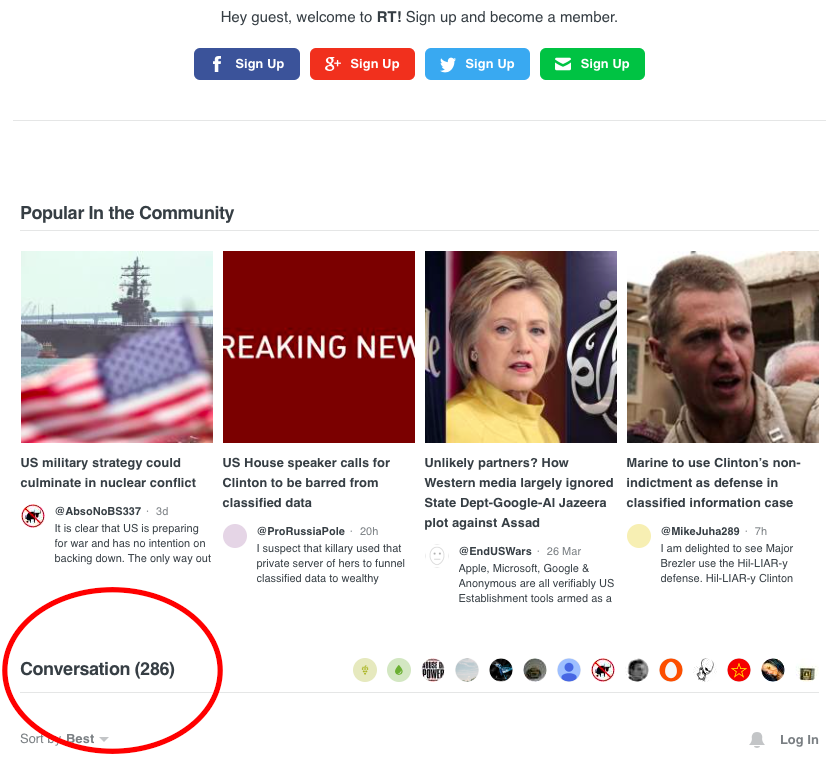Viewport: 831px width, 757px height.
Task: View the @AbsoNoBS337 username
Action: tap(98, 511)
